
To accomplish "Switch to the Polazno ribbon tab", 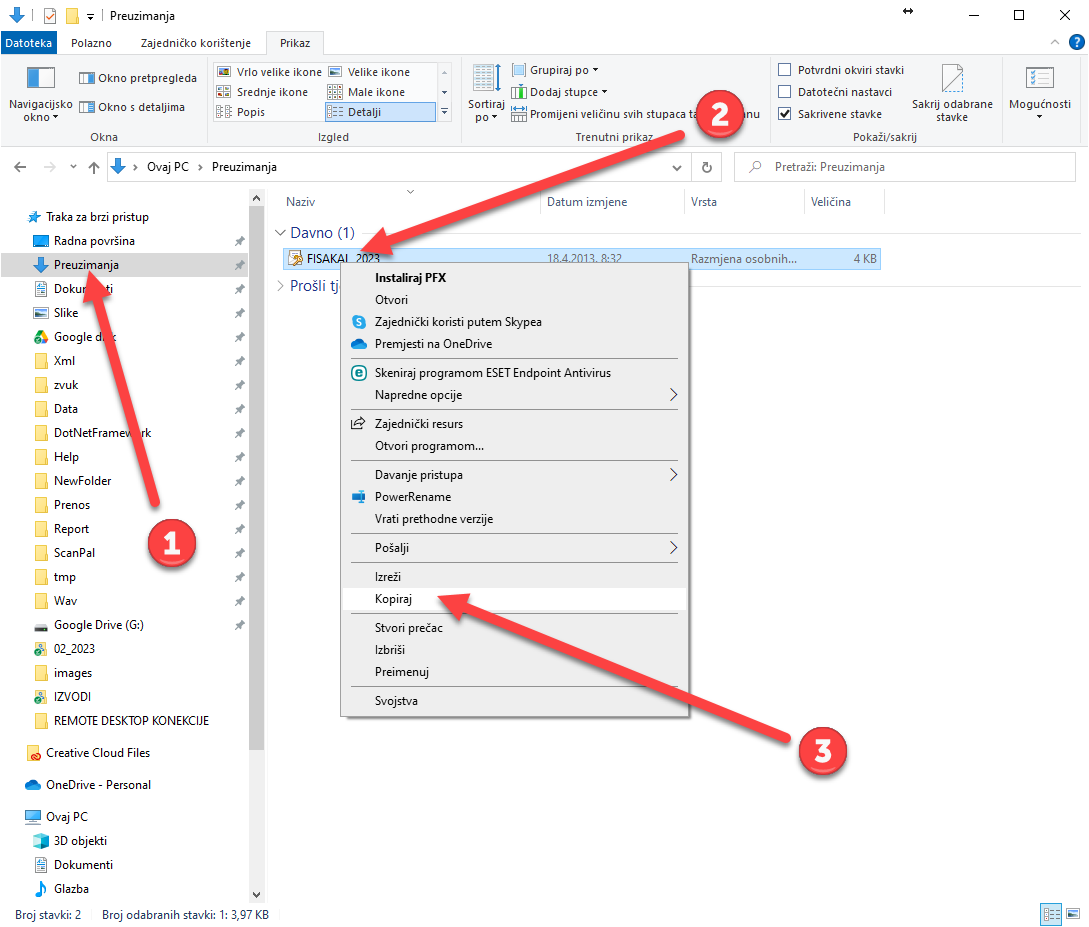I will (91, 43).
